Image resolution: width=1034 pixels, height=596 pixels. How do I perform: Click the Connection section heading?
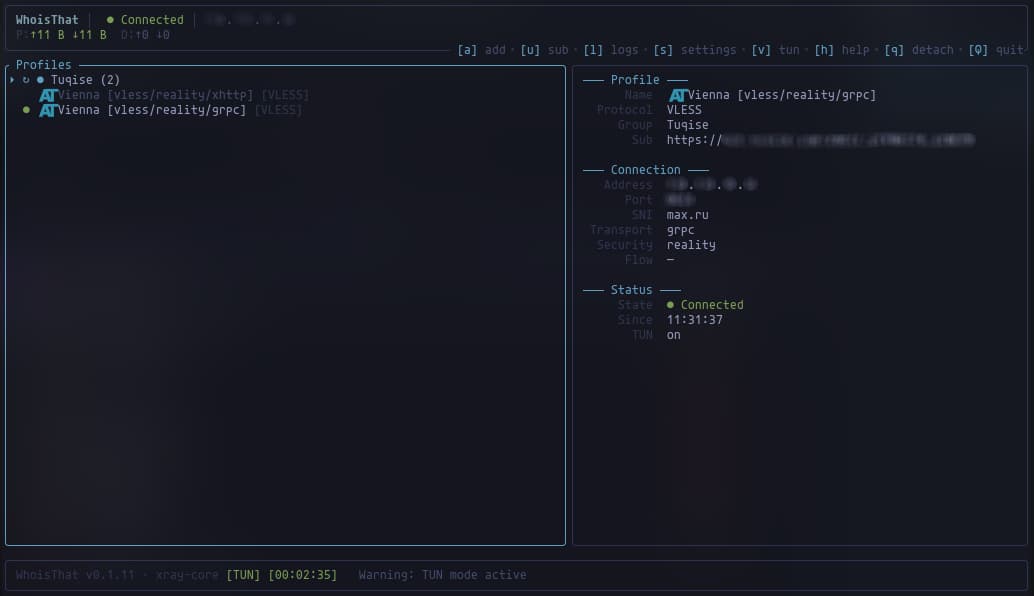tap(646, 169)
